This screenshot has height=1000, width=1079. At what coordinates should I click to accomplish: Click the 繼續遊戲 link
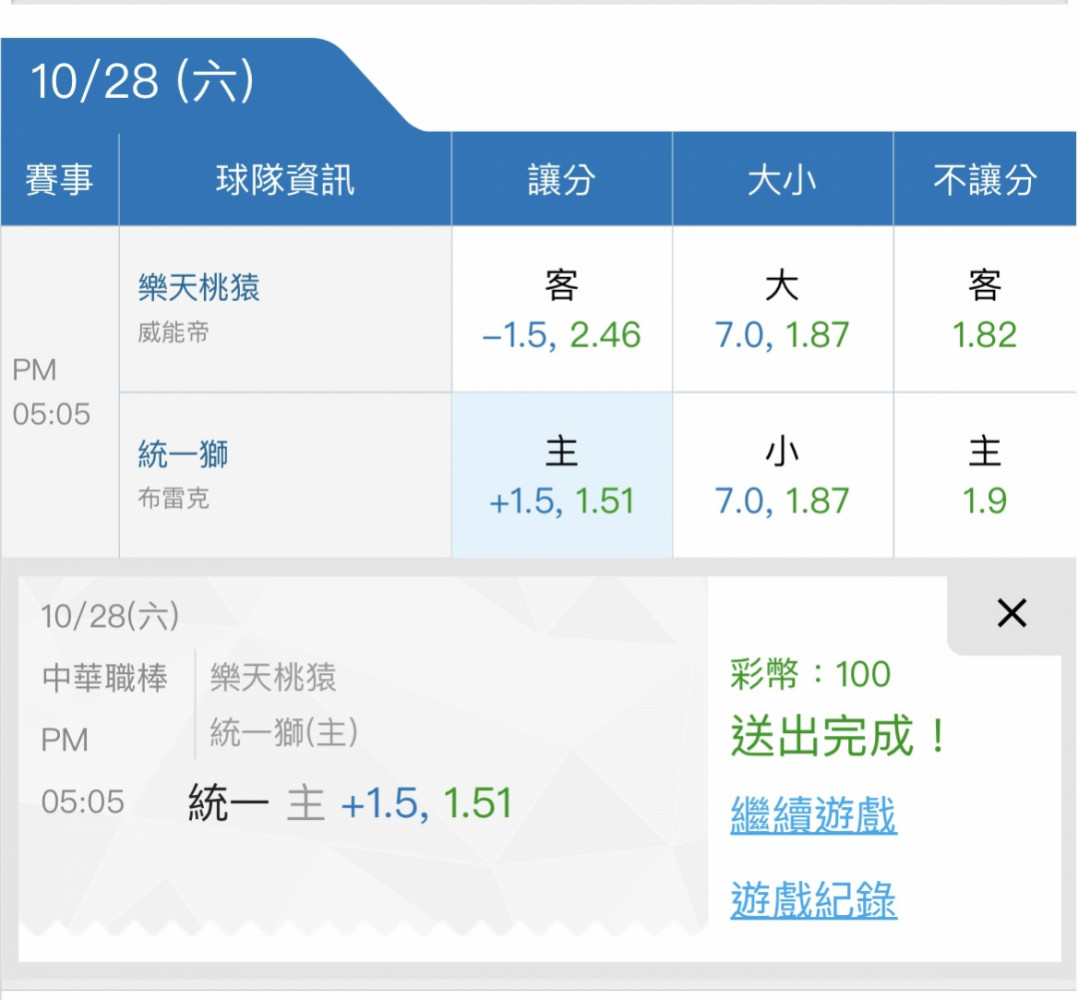(813, 815)
